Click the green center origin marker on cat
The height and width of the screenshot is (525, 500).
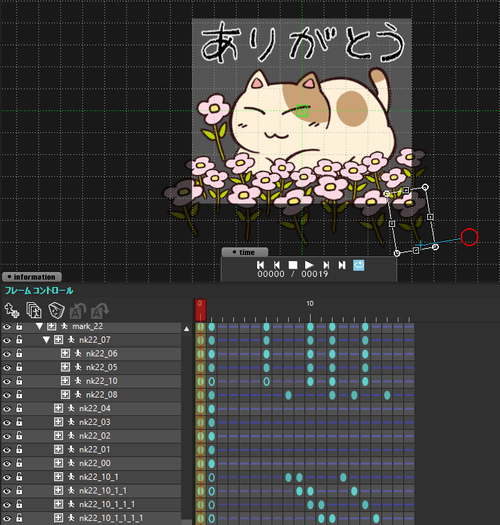coord(302,111)
